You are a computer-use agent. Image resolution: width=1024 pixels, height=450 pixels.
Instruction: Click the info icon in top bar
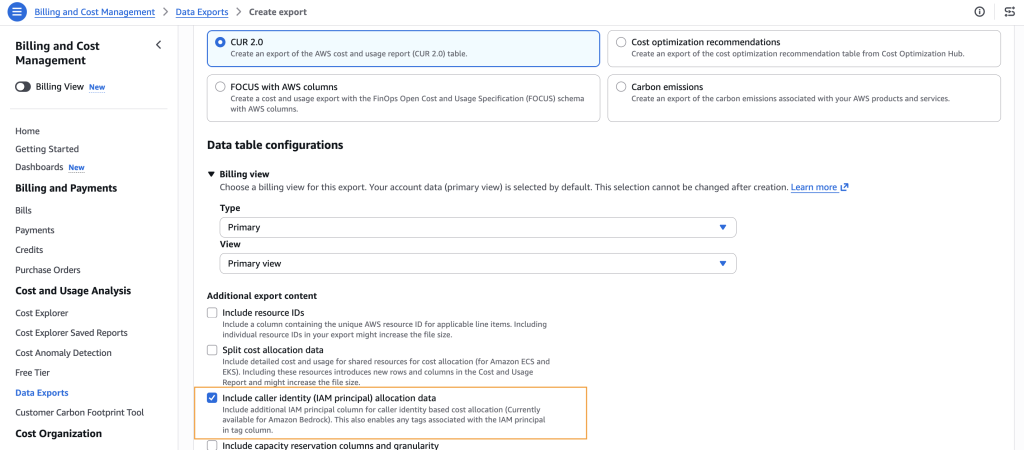coord(978,12)
